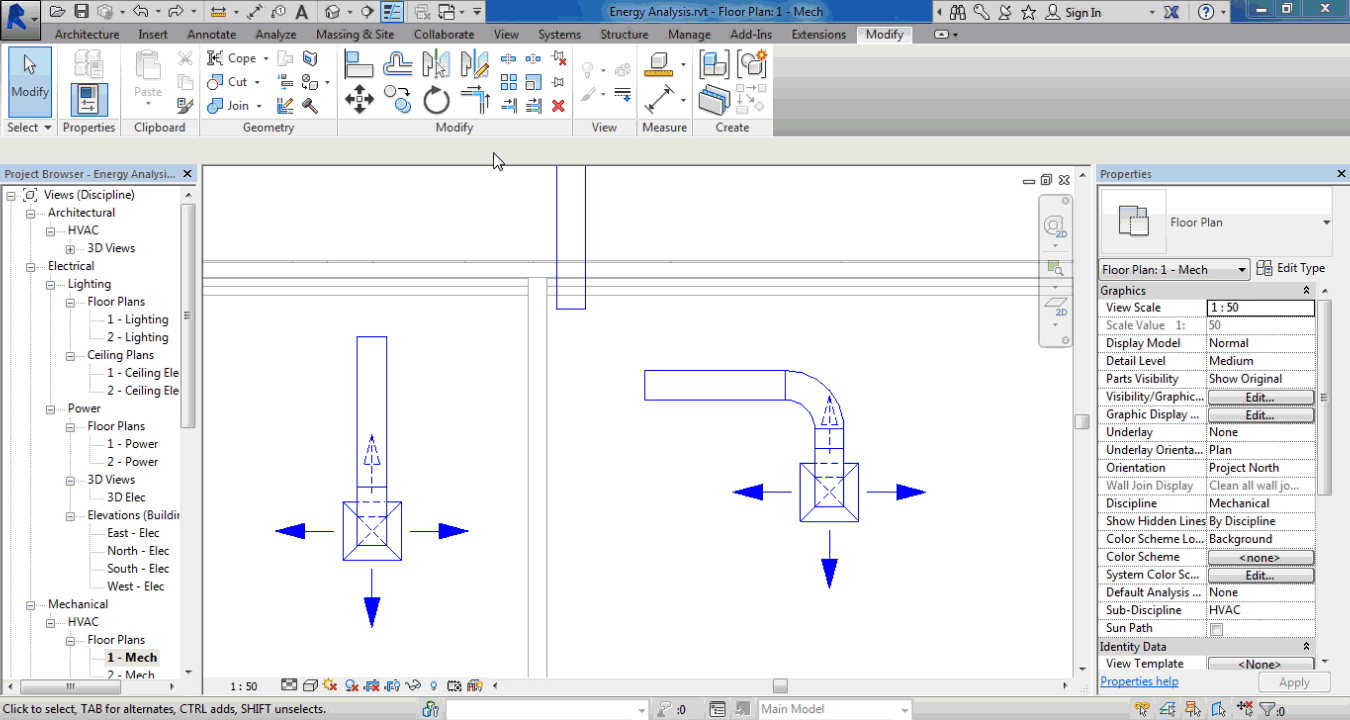Open the Analyze ribbon tab
1350x720 pixels.
(276, 33)
